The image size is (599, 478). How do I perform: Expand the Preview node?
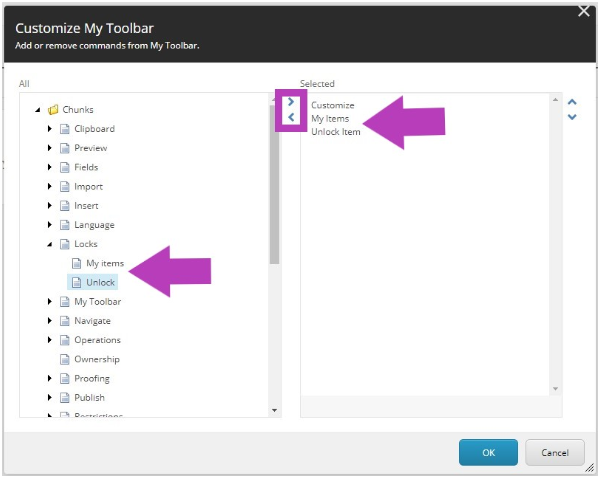(x=49, y=148)
